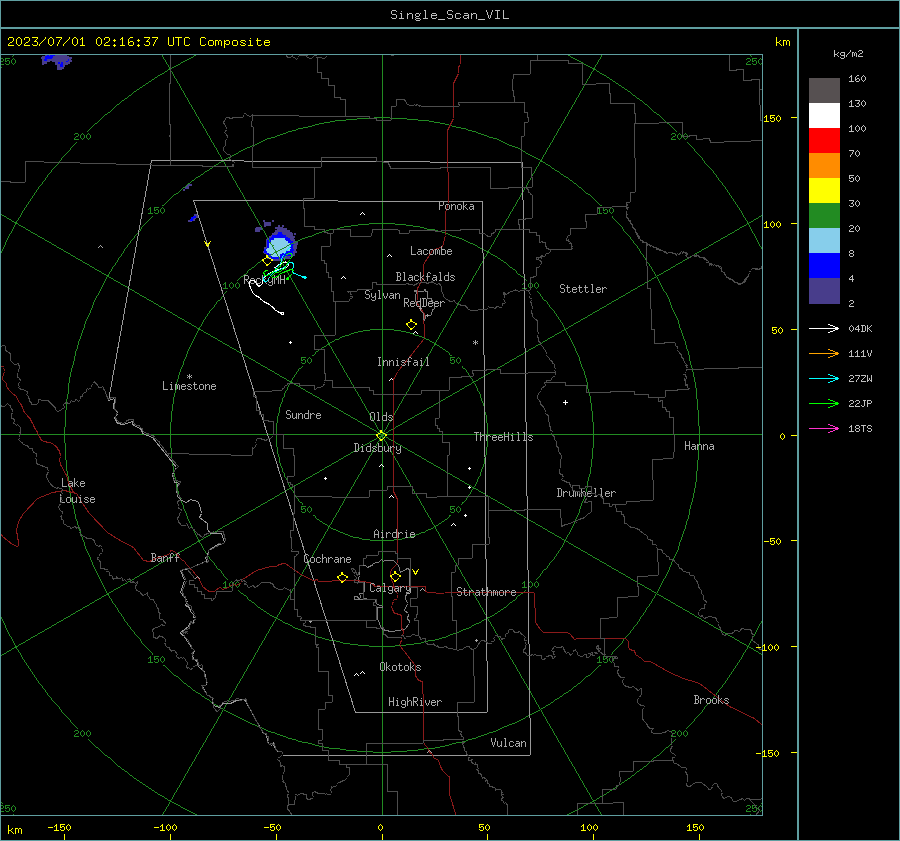Click the HighRiver map label
Image resolution: width=900 pixels, height=841 pixels.
coord(415,702)
